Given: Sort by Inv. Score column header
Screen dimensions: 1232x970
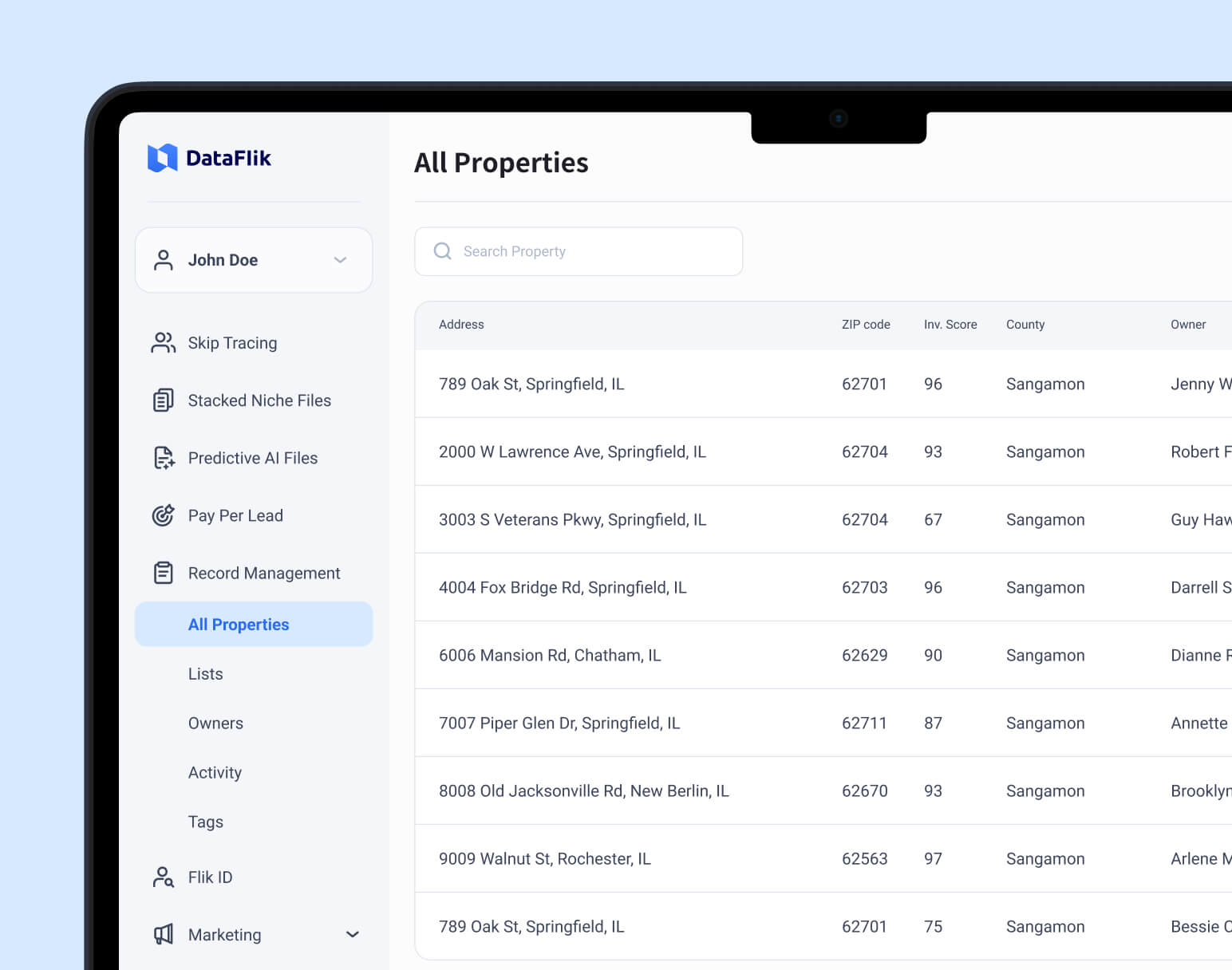Looking at the screenshot, I should point(950,325).
